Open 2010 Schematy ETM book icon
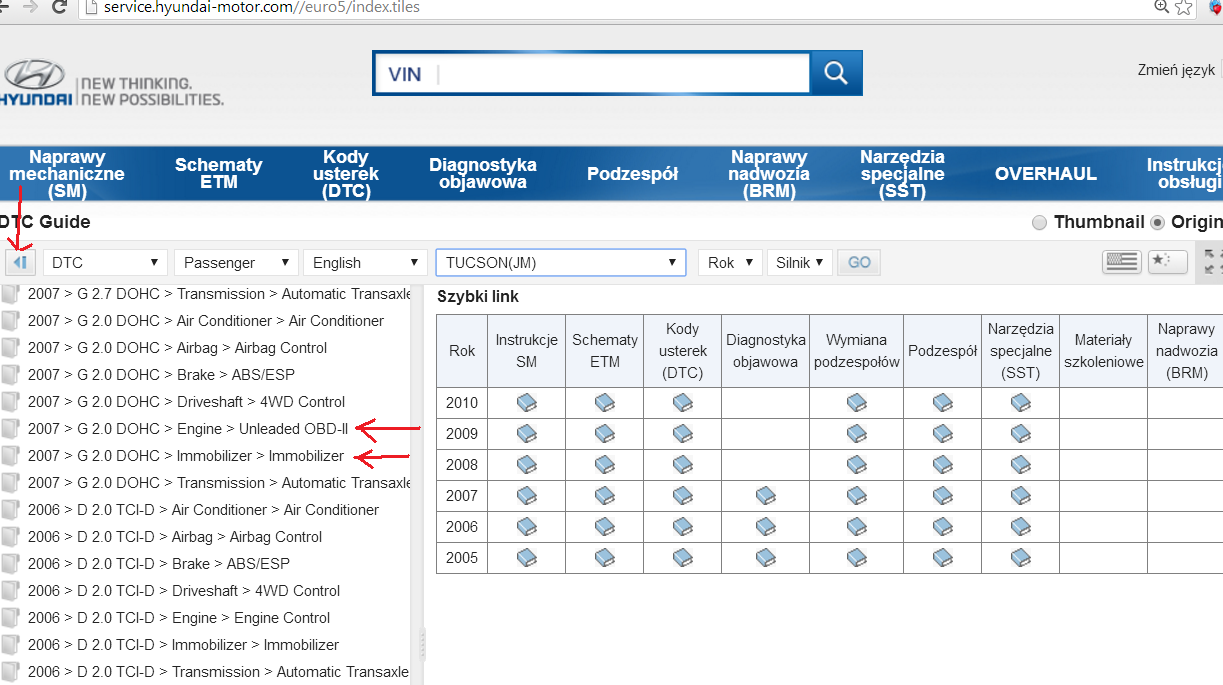Screen dimensions: 1223x685 point(605,403)
